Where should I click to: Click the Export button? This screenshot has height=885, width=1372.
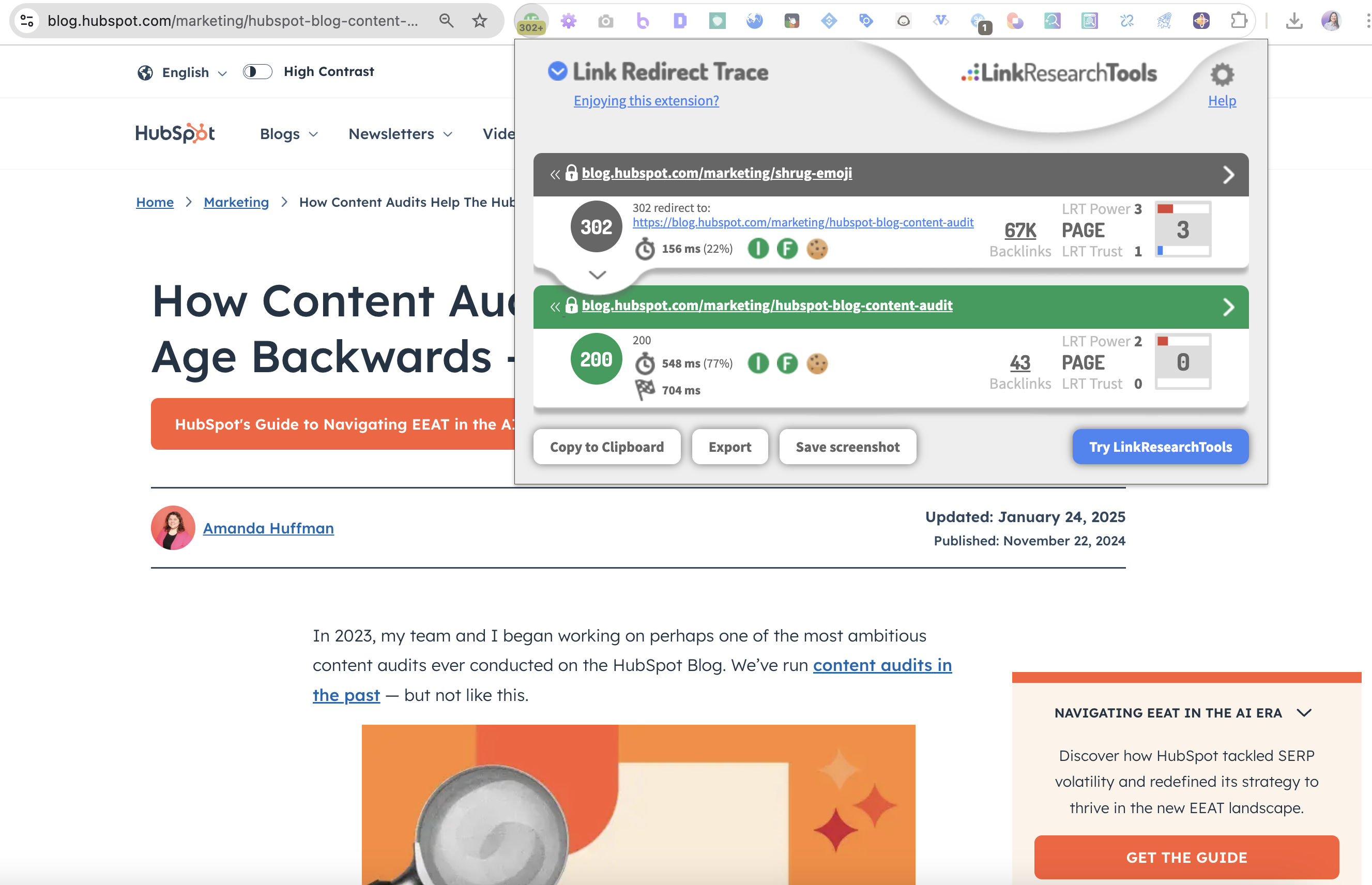pos(729,447)
